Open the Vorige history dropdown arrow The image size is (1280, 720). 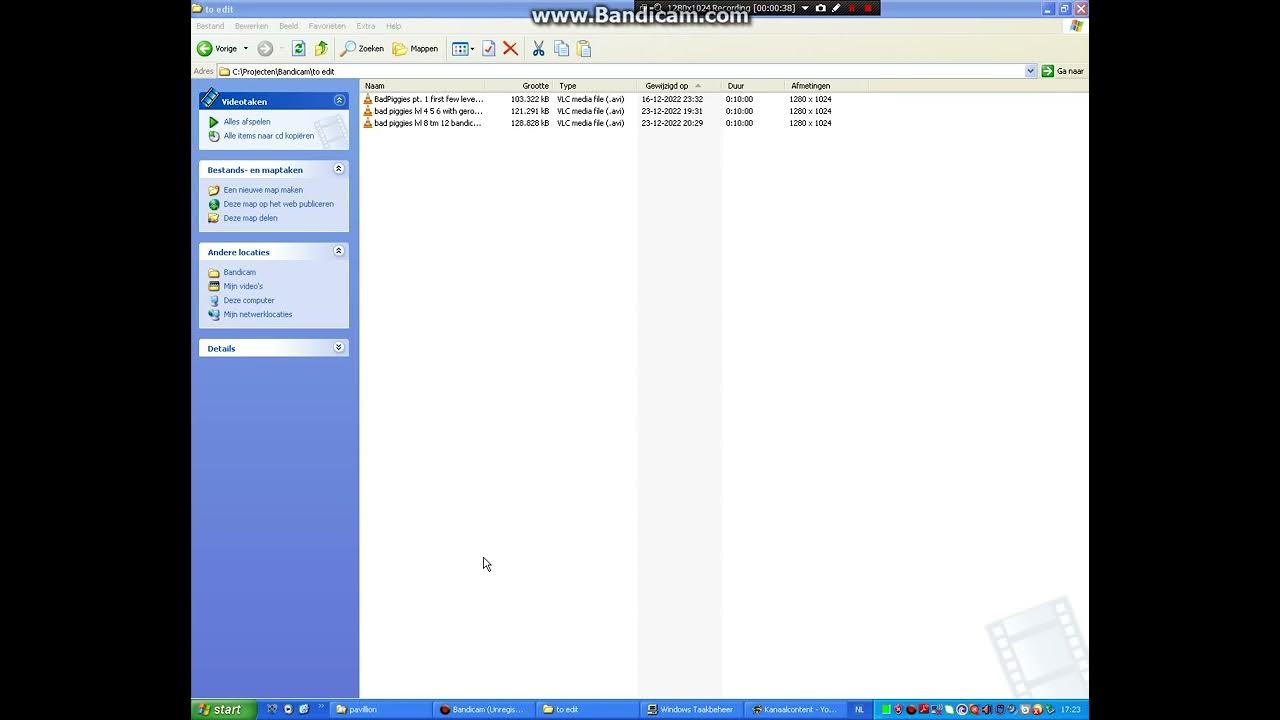tap(246, 48)
